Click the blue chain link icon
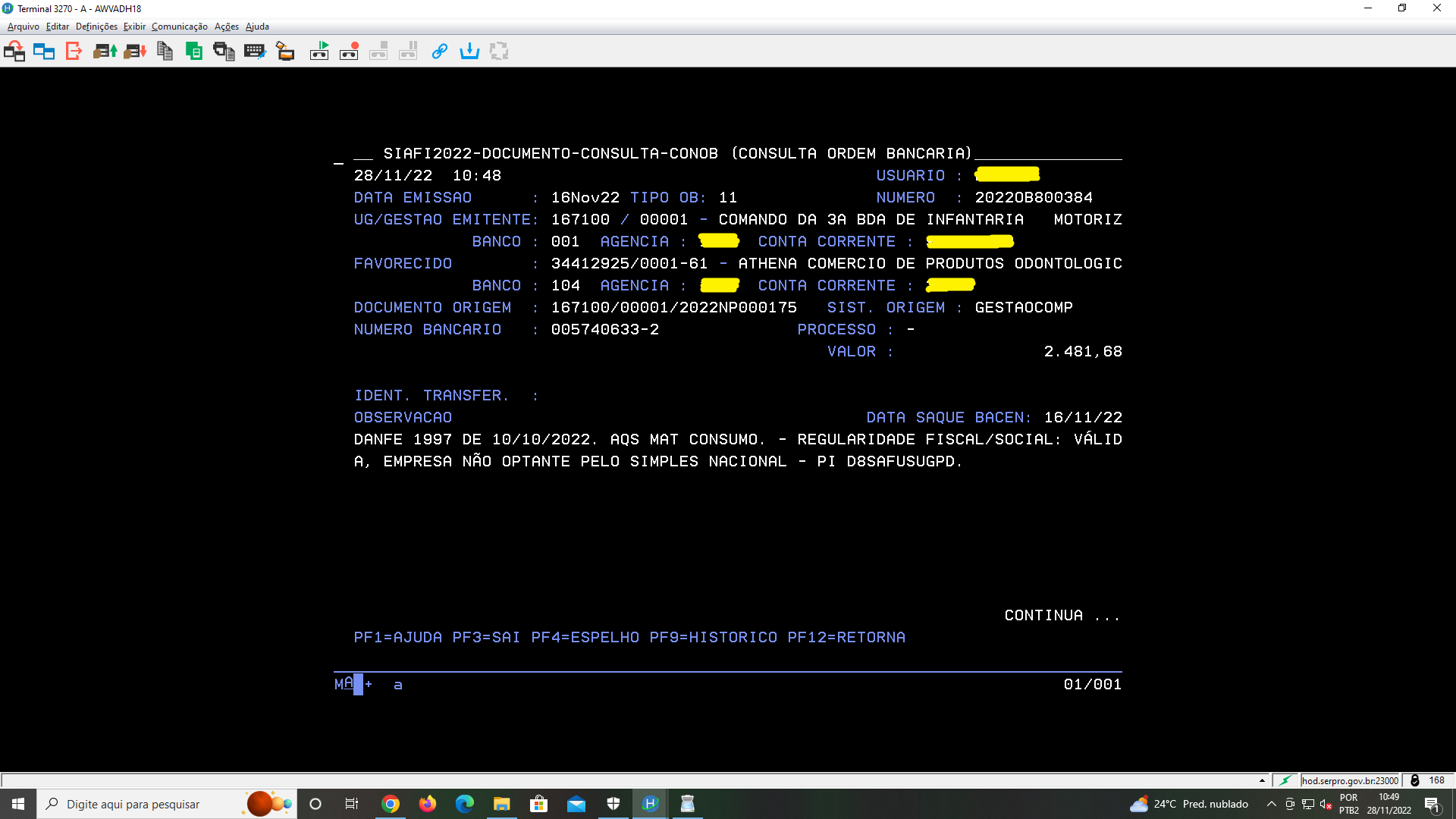 pos(439,52)
